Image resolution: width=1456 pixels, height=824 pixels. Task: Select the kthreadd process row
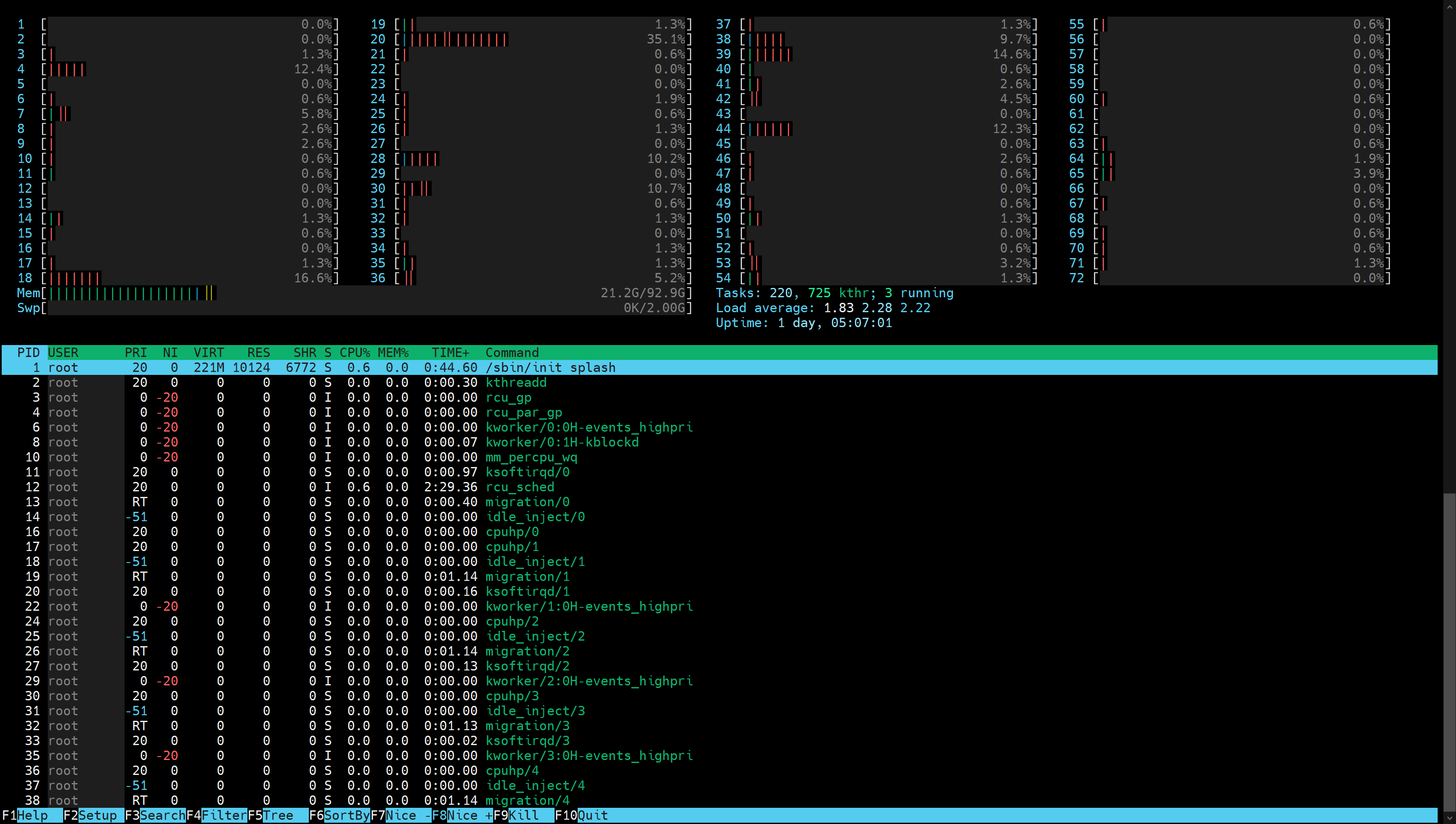(515, 383)
